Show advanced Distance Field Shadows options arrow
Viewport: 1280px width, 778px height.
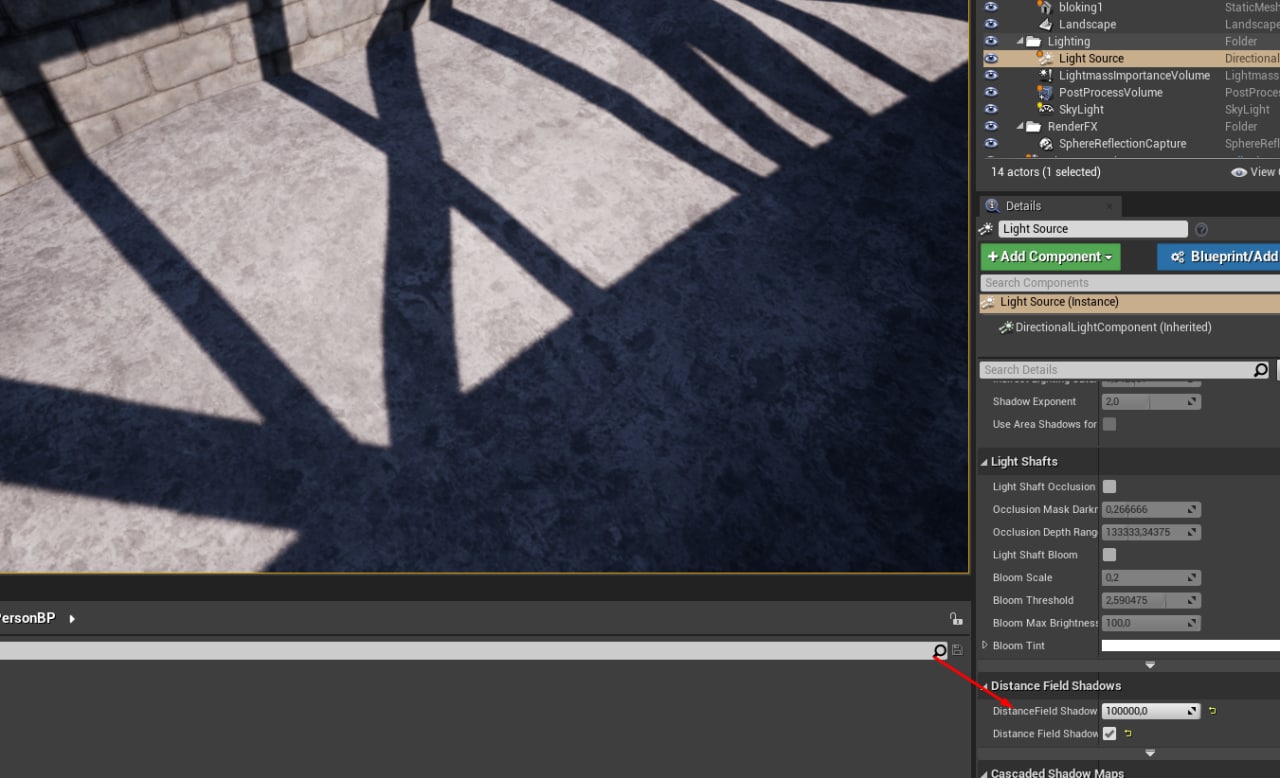click(x=1150, y=753)
